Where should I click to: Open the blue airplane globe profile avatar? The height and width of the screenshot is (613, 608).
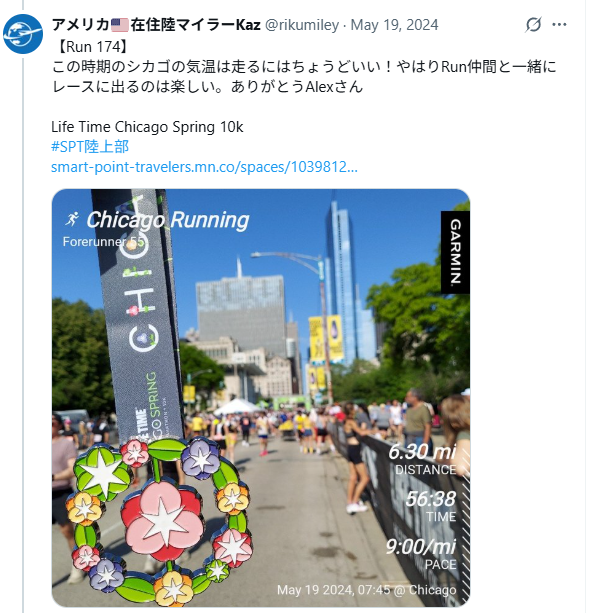pyautogui.click(x=23, y=34)
